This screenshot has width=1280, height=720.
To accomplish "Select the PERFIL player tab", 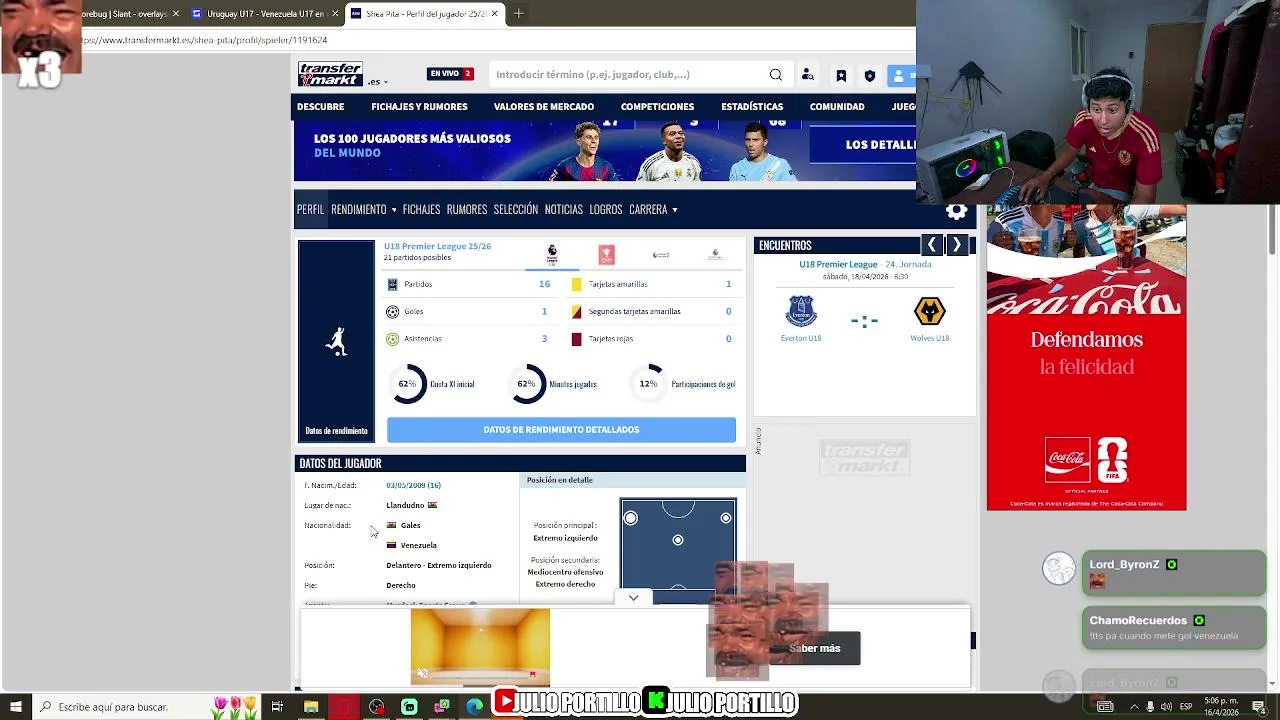I will (310, 210).
